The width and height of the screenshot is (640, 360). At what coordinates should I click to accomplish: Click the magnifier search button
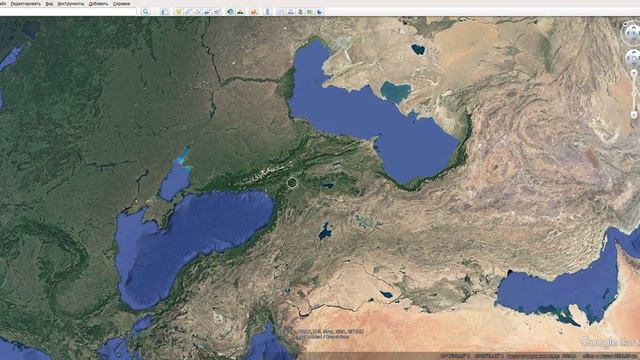(x=145, y=12)
